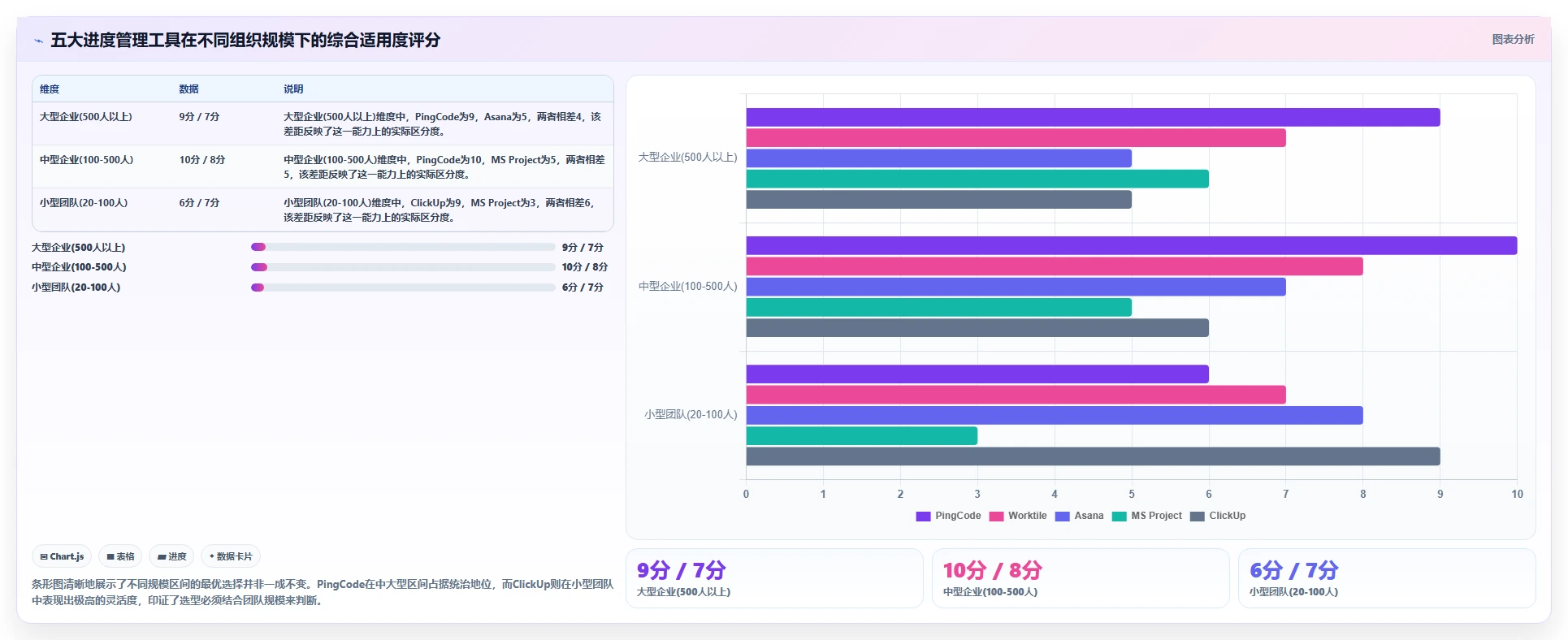Click the 5 tick label on the x-axis
1568x640 pixels.
(1132, 494)
